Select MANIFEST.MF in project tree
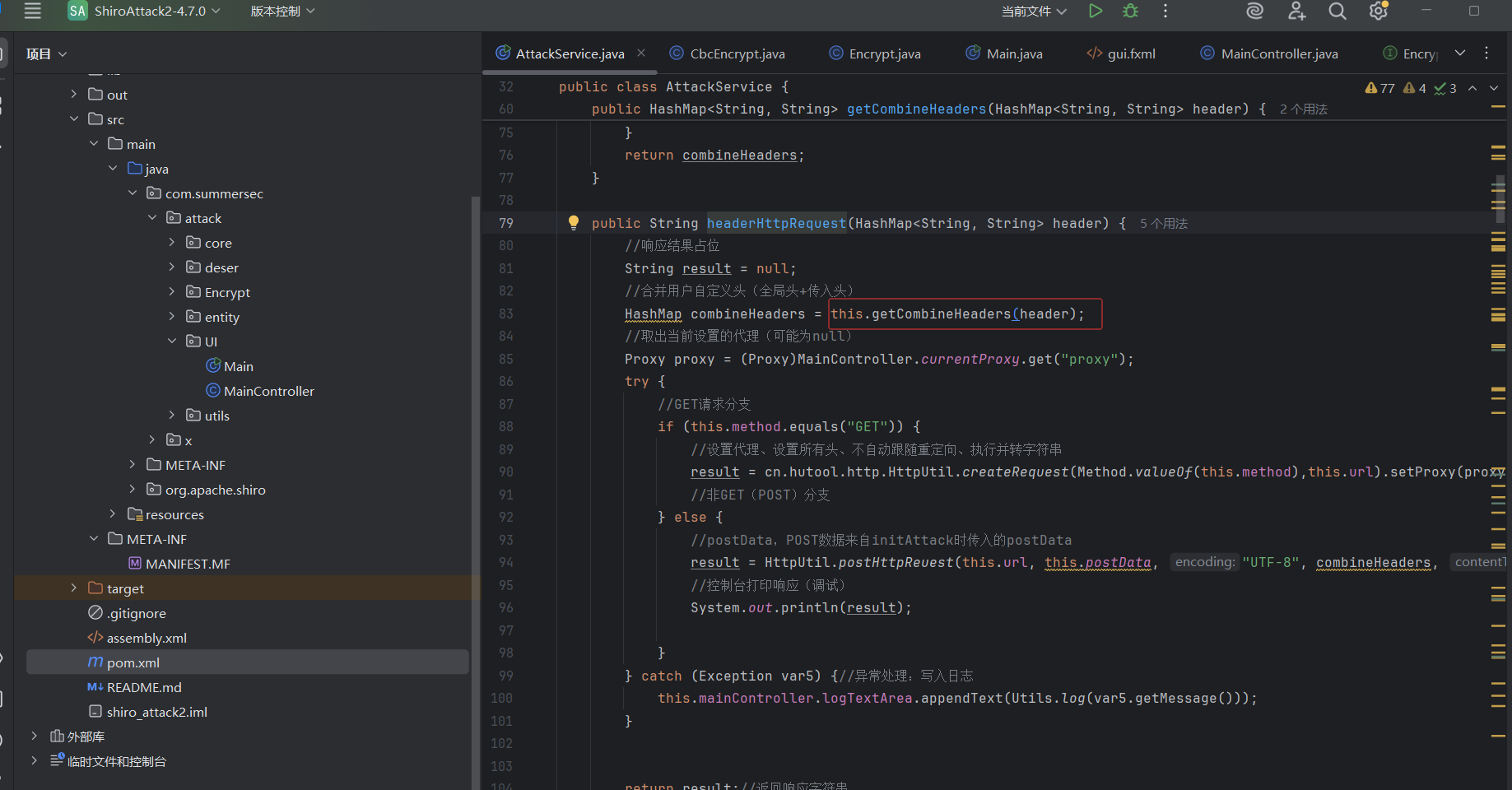 188,564
